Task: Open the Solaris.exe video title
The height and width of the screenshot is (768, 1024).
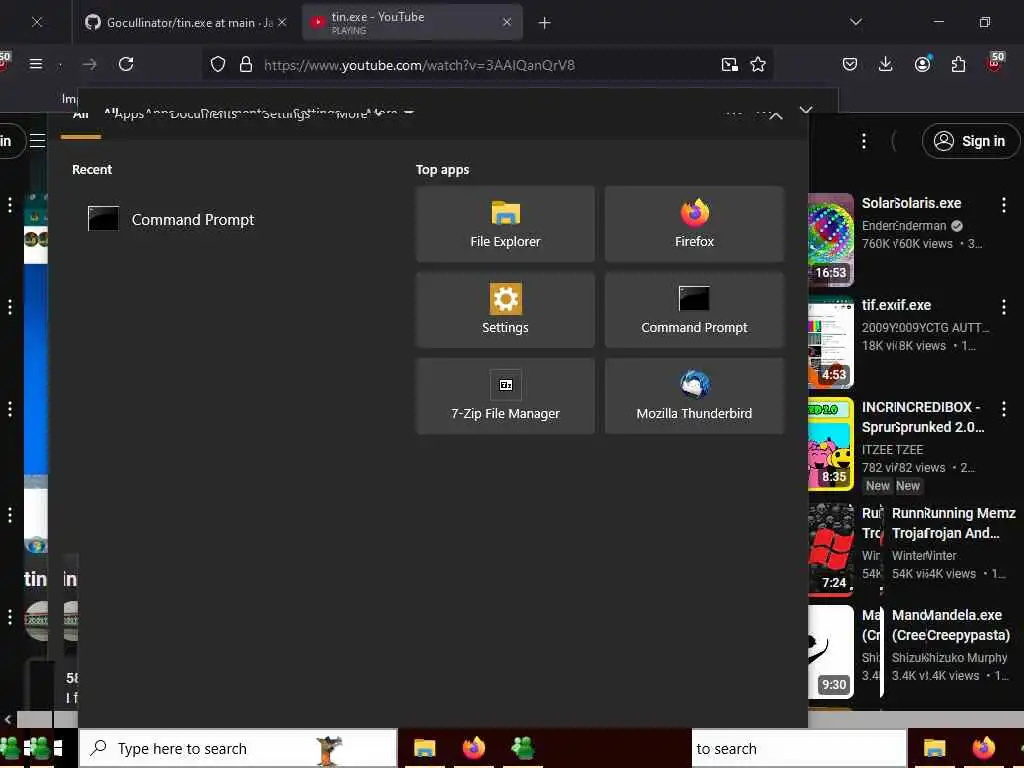Action: click(912, 203)
